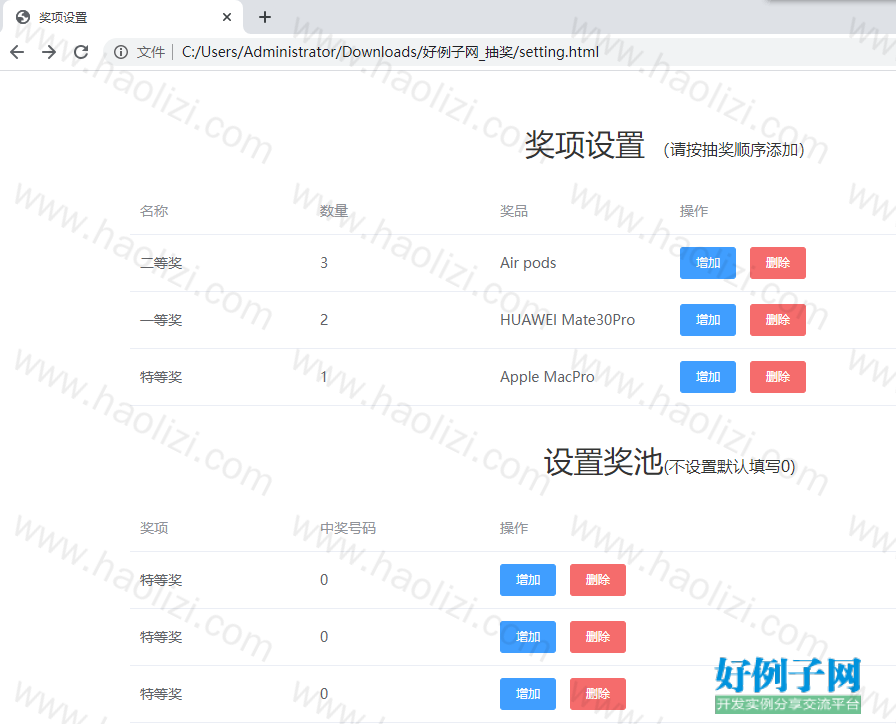
Task: Open a new browser tab
Action: (x=265, y=17)
